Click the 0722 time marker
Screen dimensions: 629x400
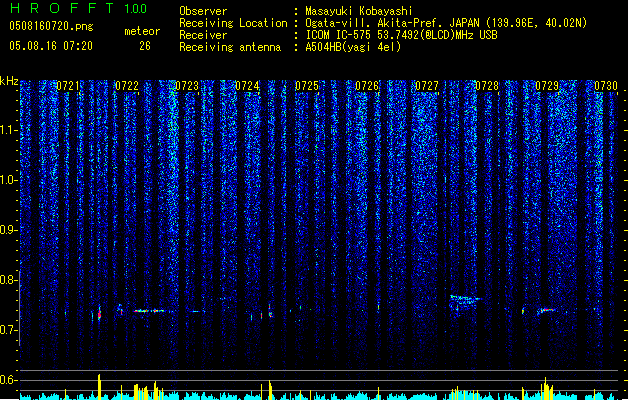click(127, 86)
